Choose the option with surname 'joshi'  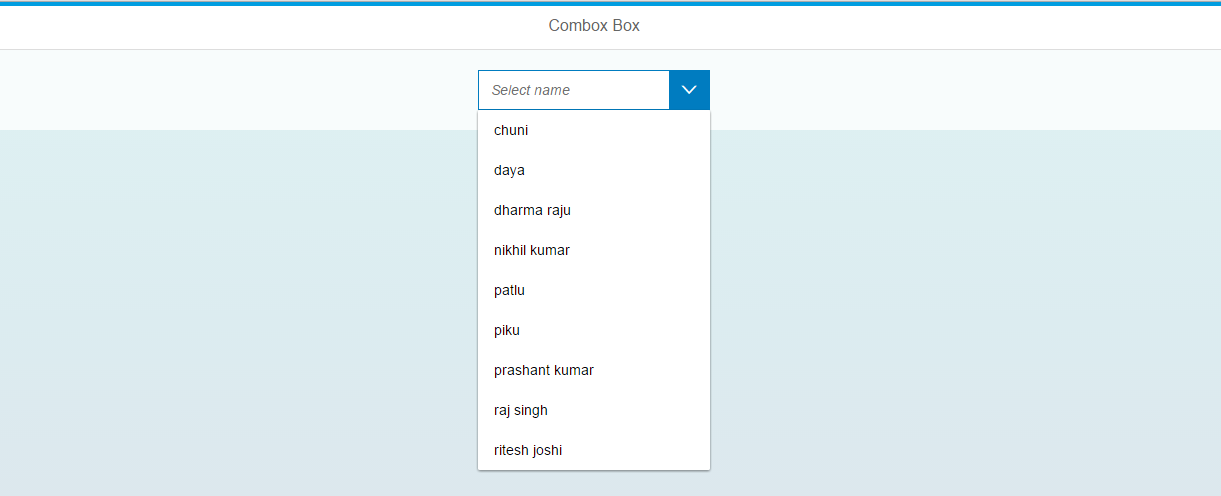[594, 450]
